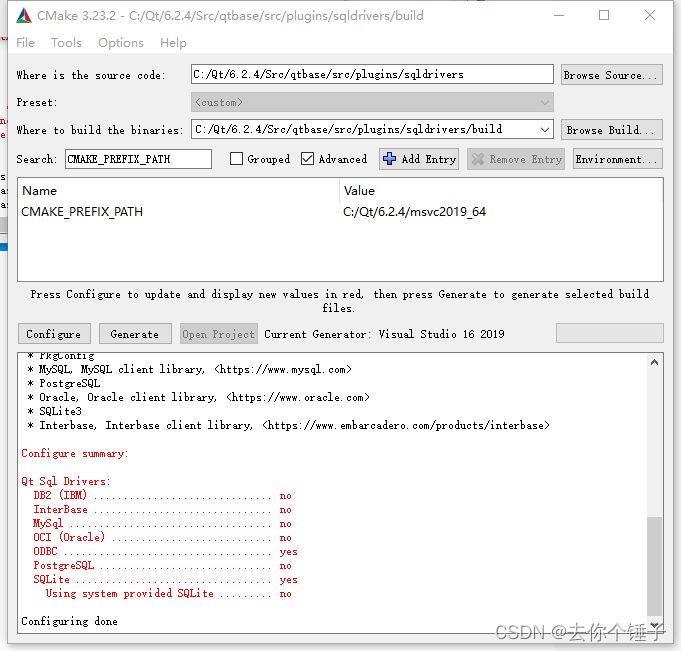Screen dimensions: 681x651
Task: Click the 'Using system provided SQLite' line
Action: [x=169, y=593]
